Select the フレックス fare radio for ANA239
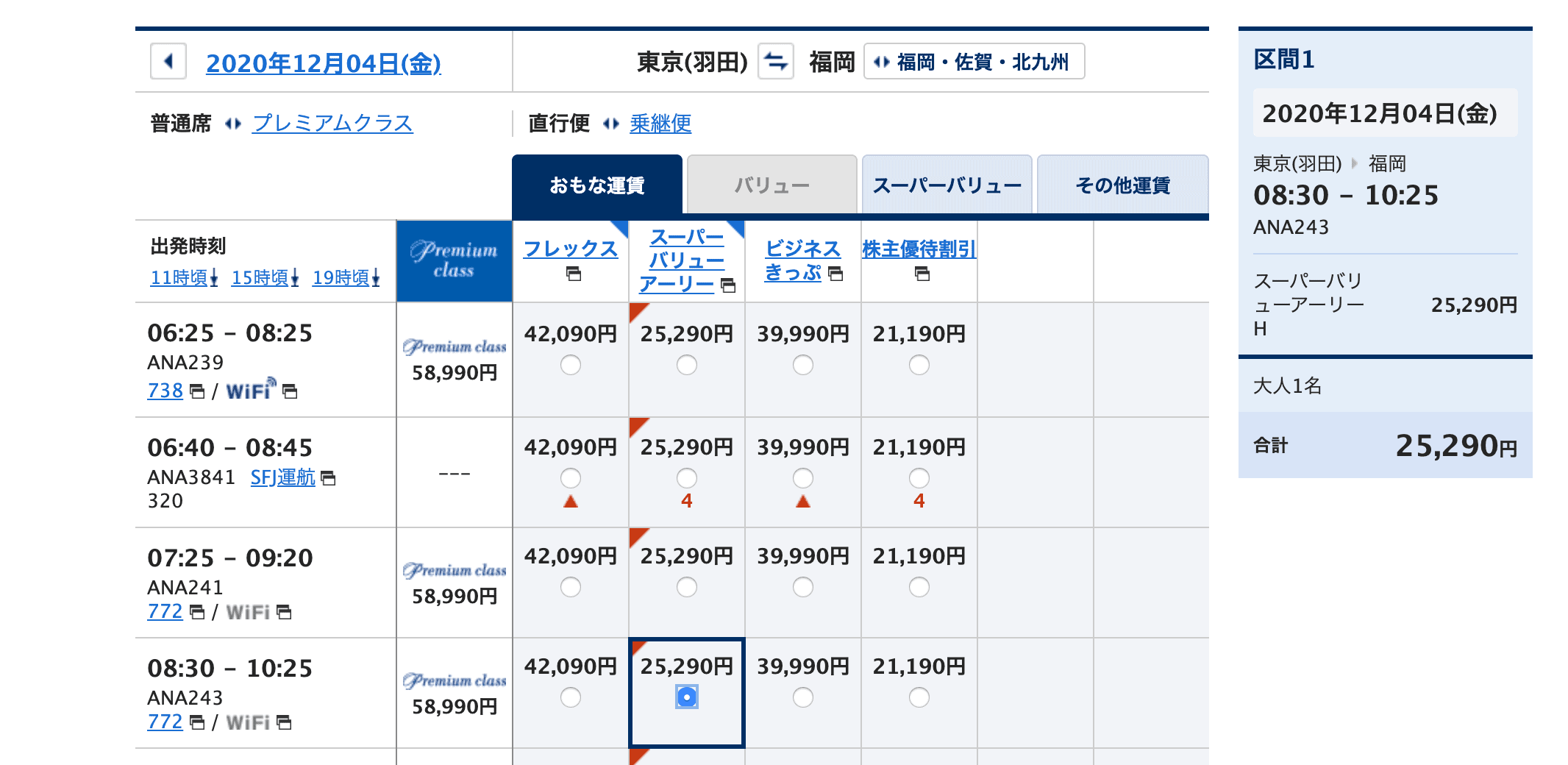The width and height of the screenshot is (1568, 765). pos(570,363)
